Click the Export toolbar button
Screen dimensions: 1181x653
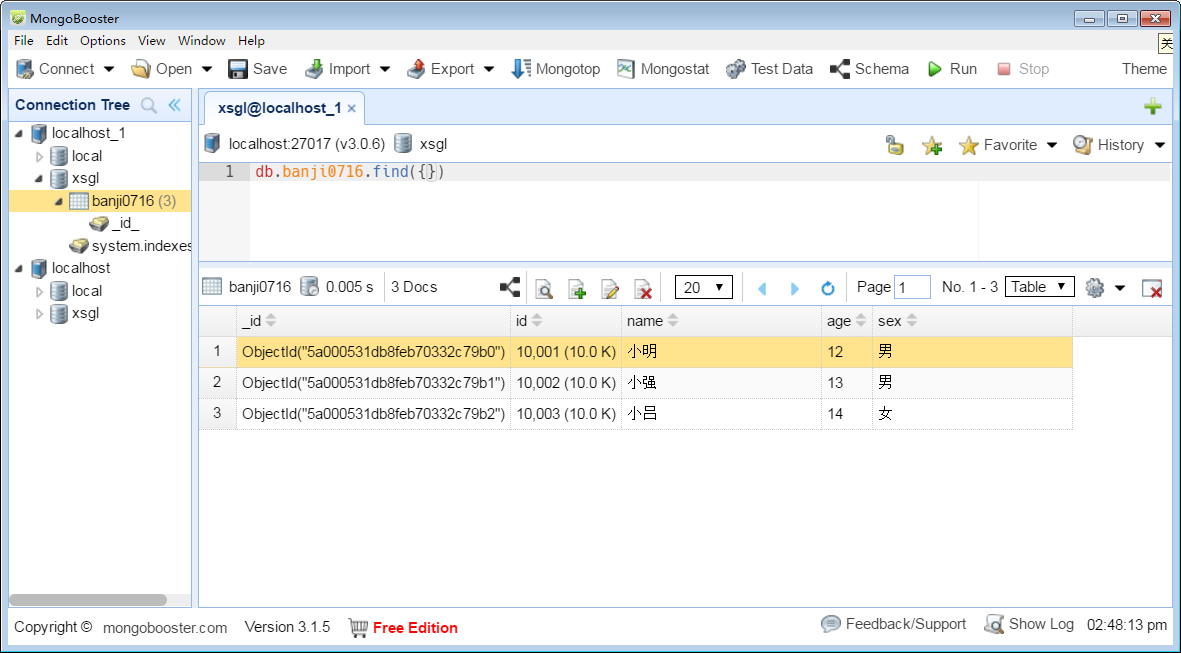pos(440,69)
